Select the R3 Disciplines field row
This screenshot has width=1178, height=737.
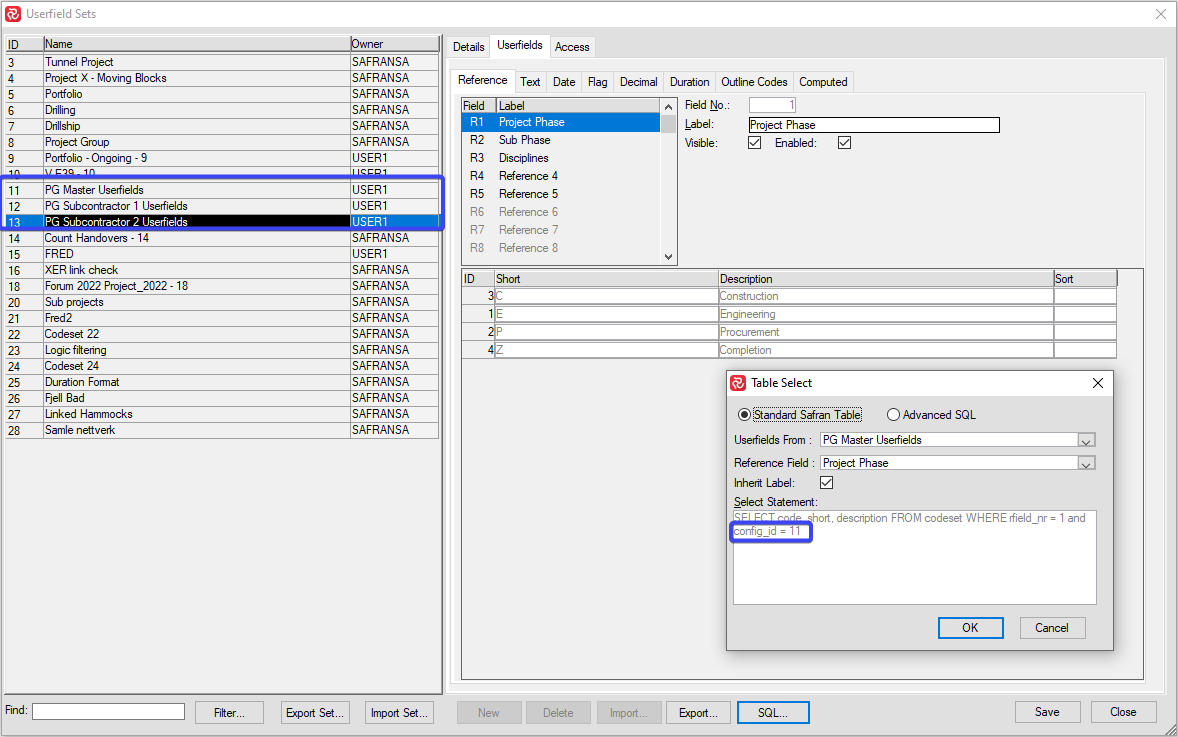click(560, 159)
